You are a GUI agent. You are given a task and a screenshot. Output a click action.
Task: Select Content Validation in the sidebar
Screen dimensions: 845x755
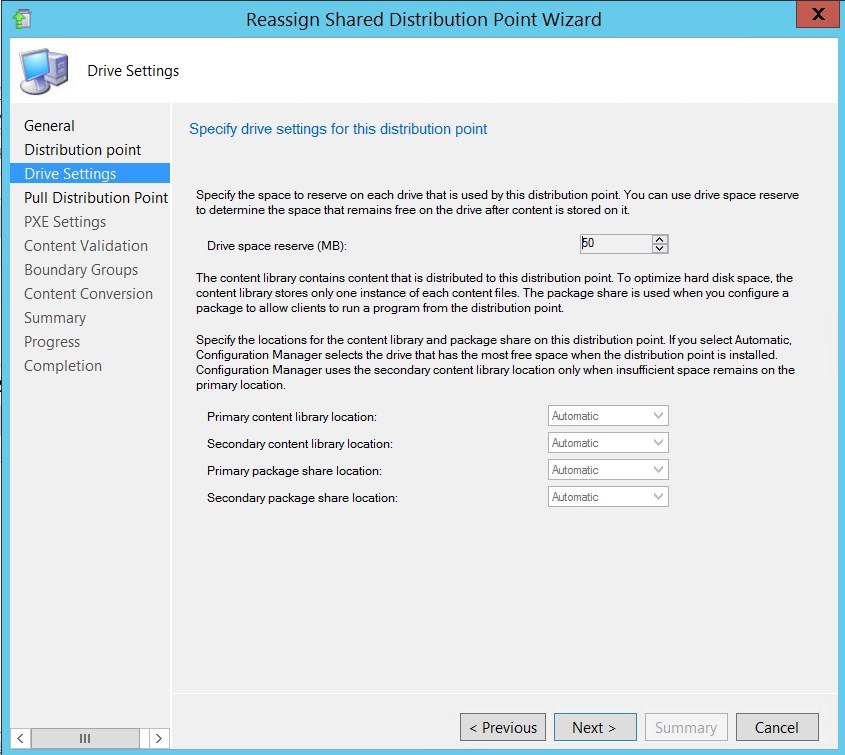pyautogui.click(x=85, y=245)
